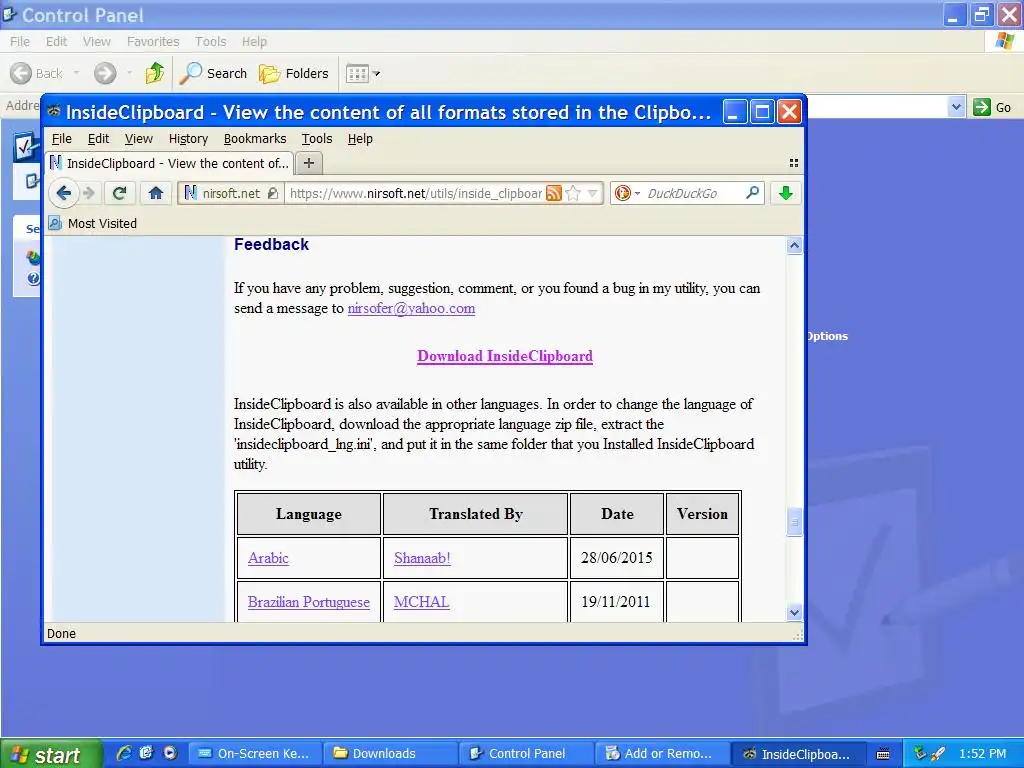
Task: Bookmark this page with the star icon
Action: click(573, 193)
